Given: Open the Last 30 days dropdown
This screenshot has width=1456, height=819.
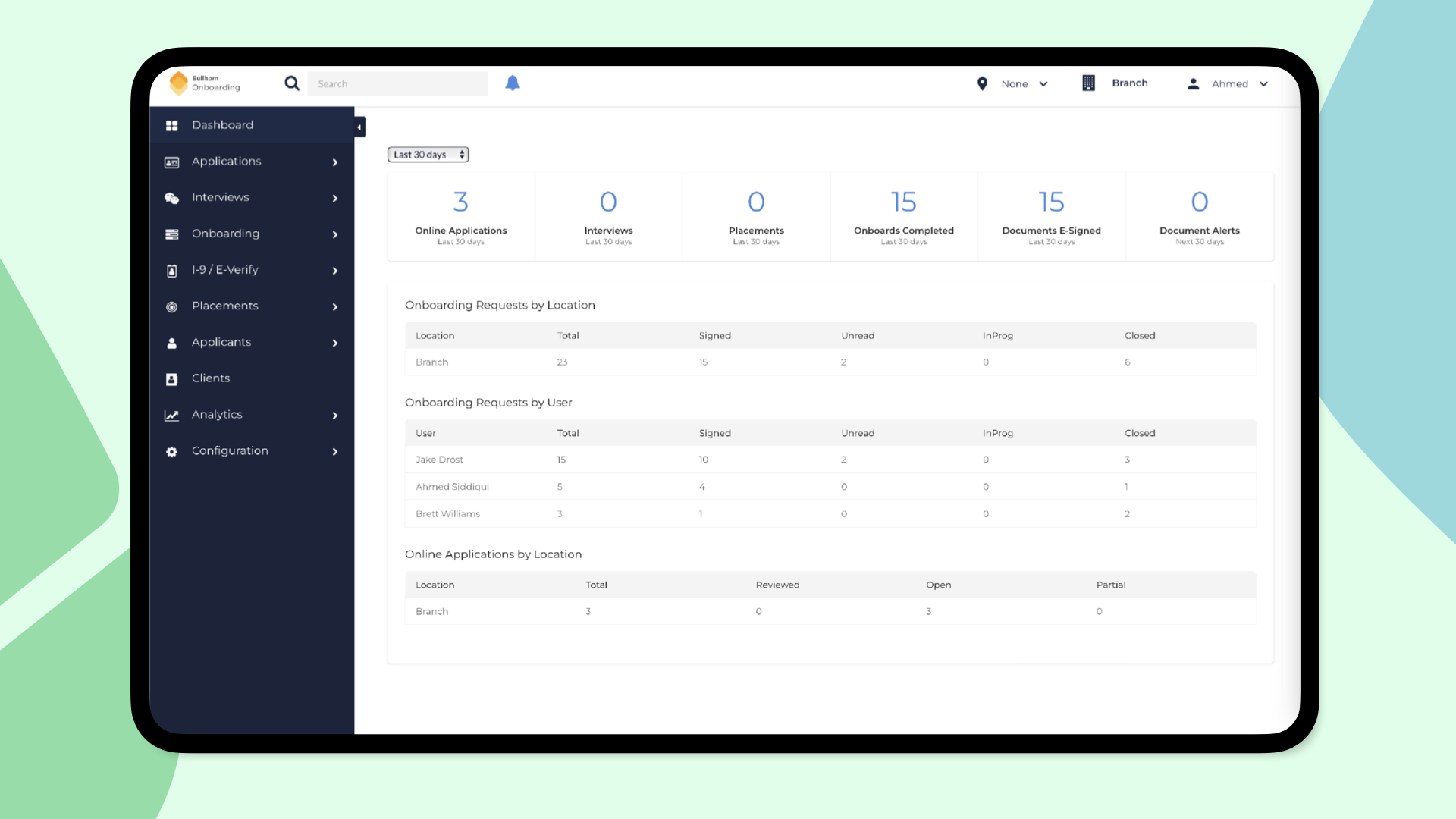Looking at the screenshot, I should [428, 155].
